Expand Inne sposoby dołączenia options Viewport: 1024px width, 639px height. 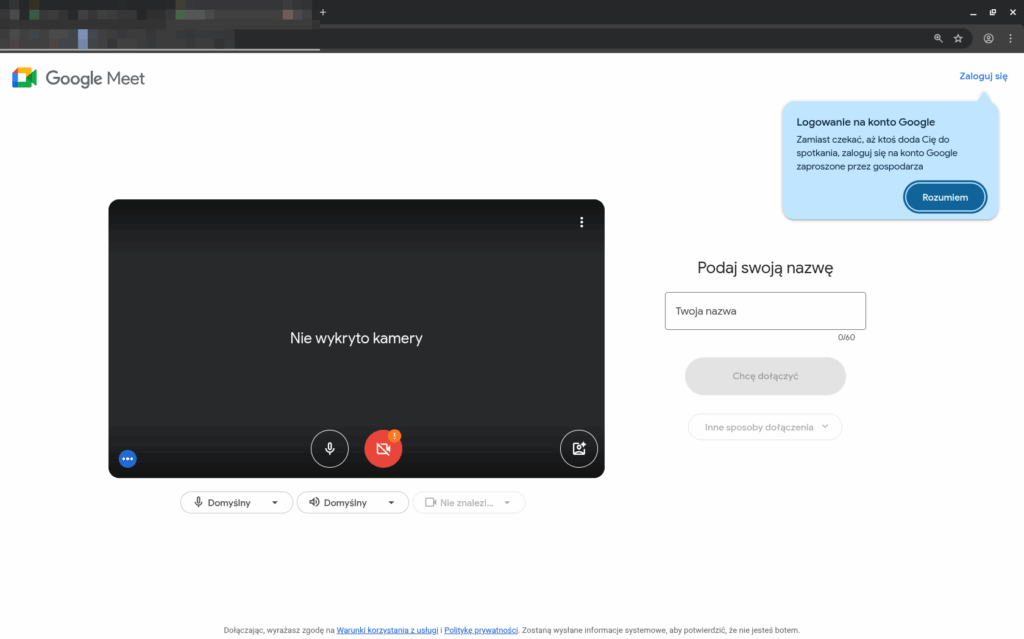[765, 427]
